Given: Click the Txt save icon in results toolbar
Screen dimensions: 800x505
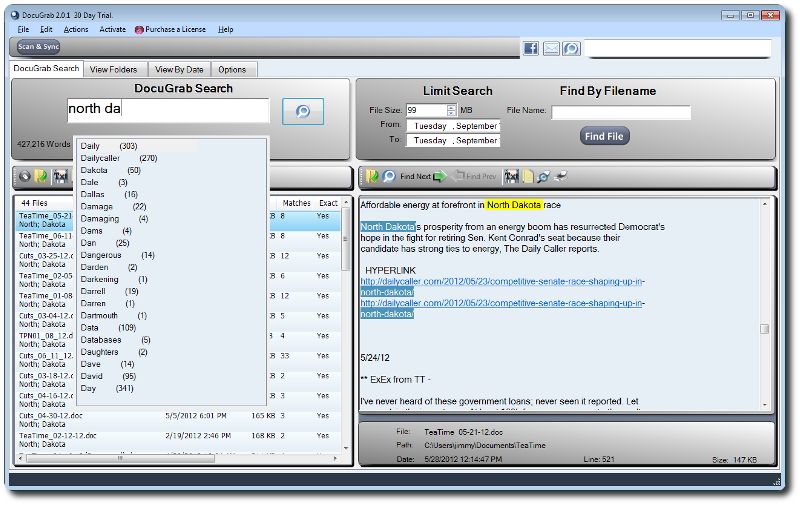Looking at the screenshot, I should point(60,177).
